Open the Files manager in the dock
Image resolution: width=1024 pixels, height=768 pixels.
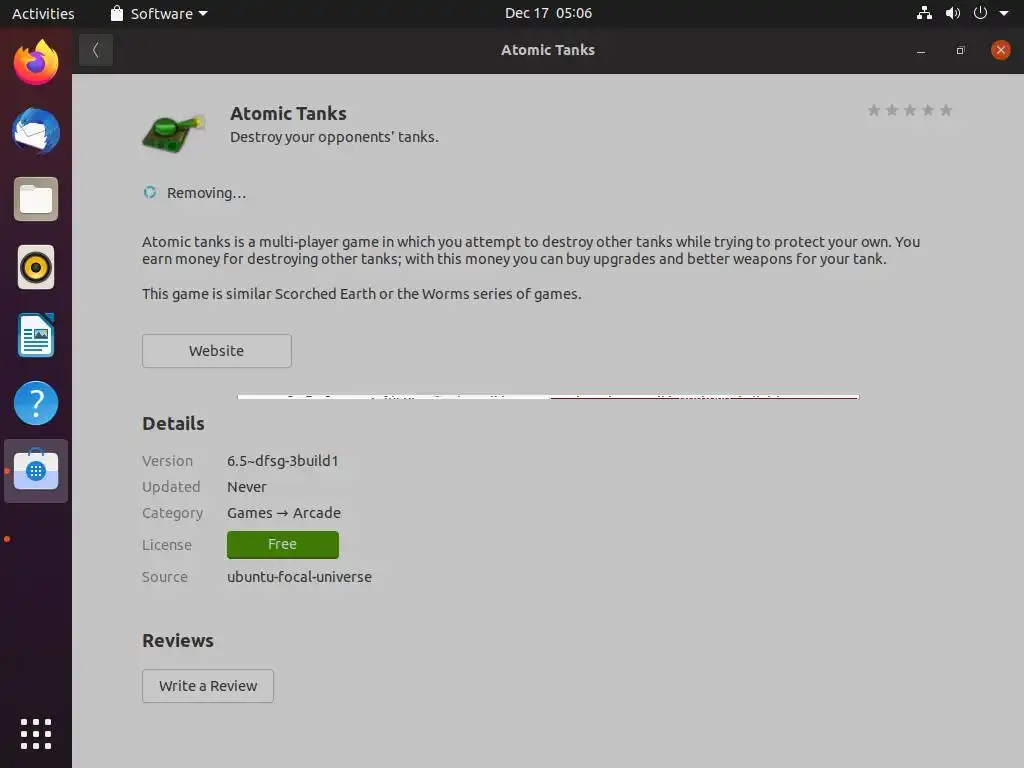coord(36,199)
